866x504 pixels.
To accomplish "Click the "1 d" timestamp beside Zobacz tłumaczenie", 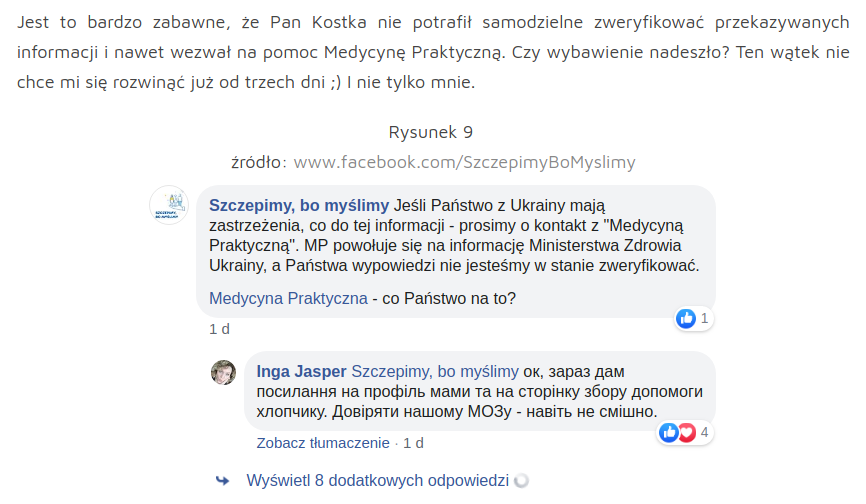I will pos(413,443).
